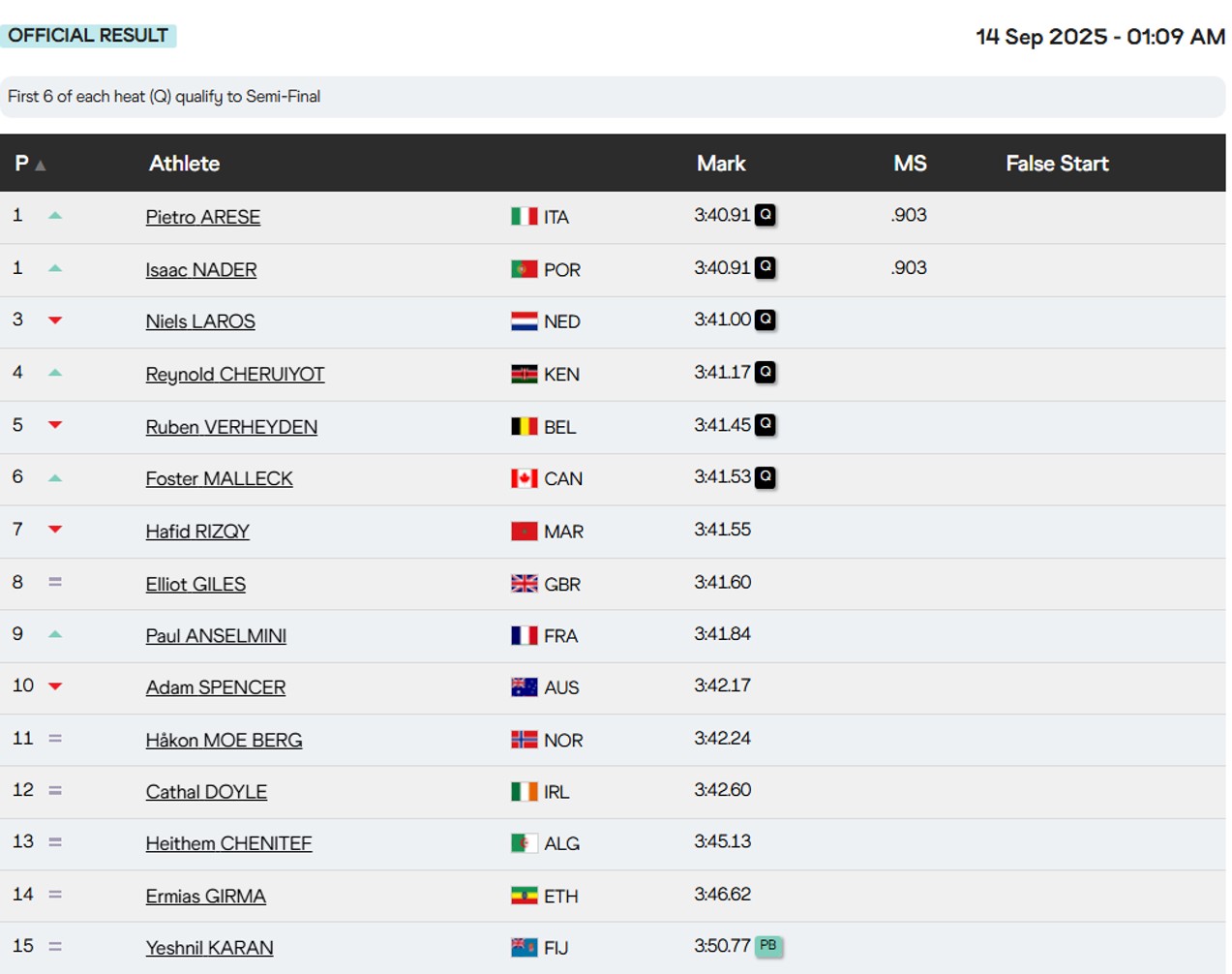The image size is (1232, 974).
Task: Click the Canada flag next to CAN
Action: click(524, 478)
